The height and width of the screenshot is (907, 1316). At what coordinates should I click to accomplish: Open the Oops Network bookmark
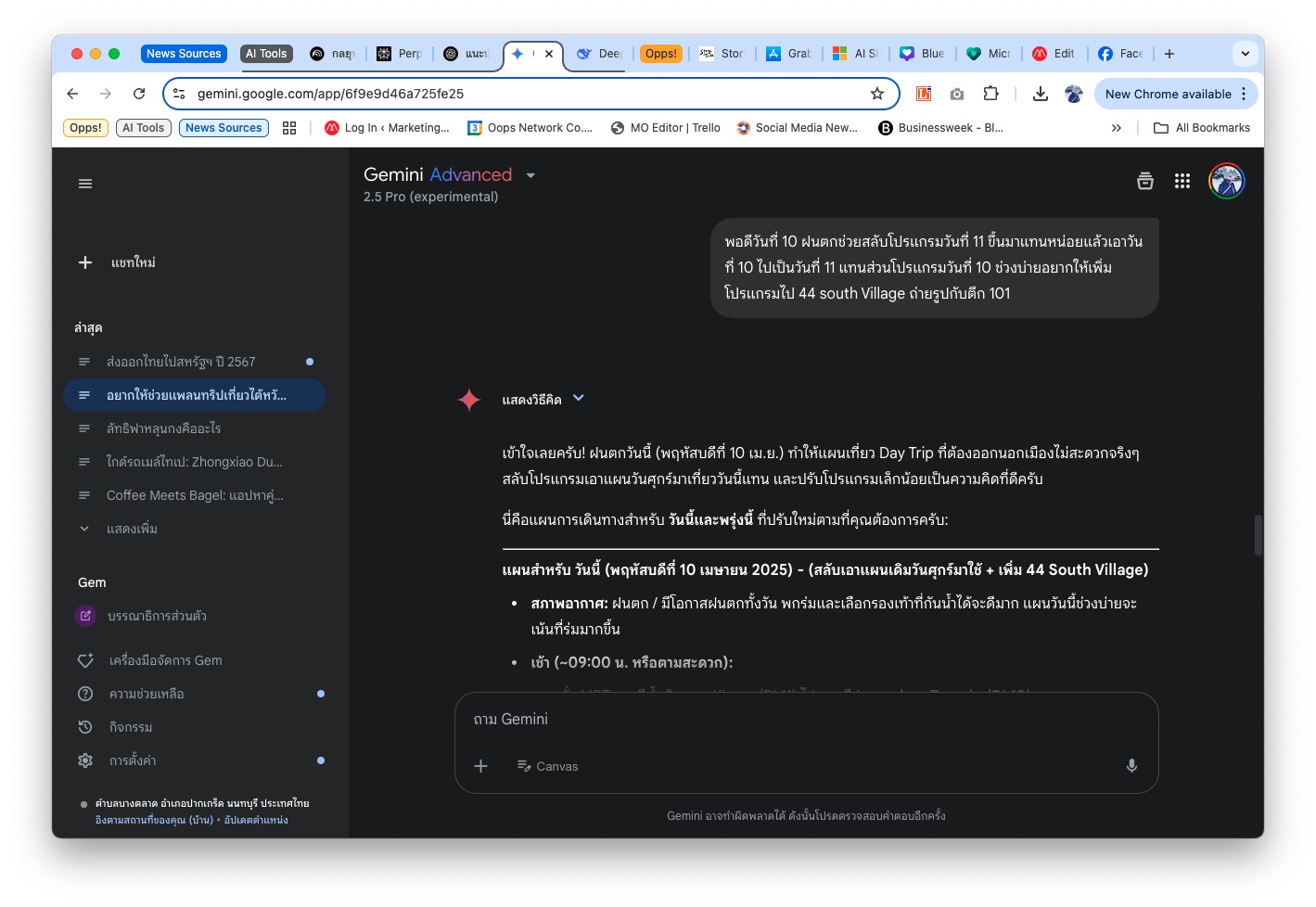[x=530, y=128]
